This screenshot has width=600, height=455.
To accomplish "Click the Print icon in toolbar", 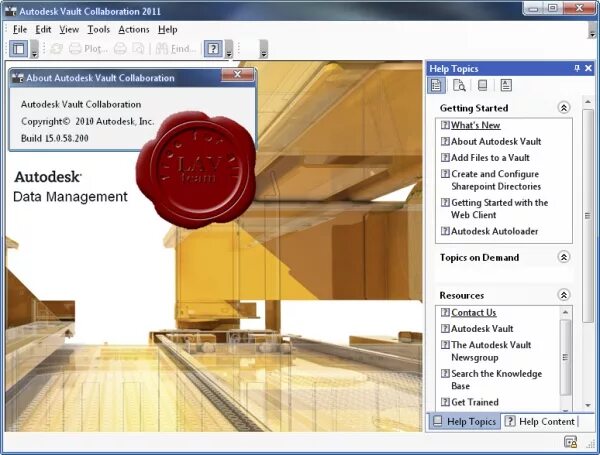I will click(120, 49).
